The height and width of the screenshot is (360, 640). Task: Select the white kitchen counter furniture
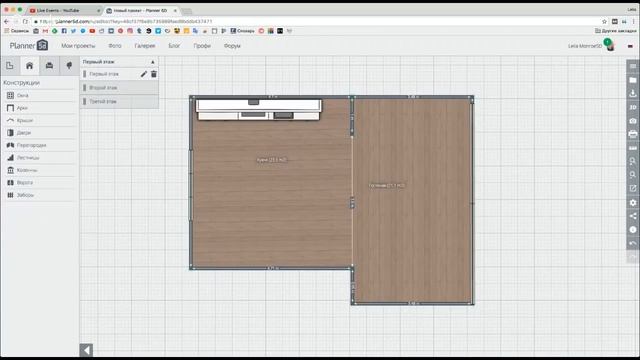[x=258, y=110]
